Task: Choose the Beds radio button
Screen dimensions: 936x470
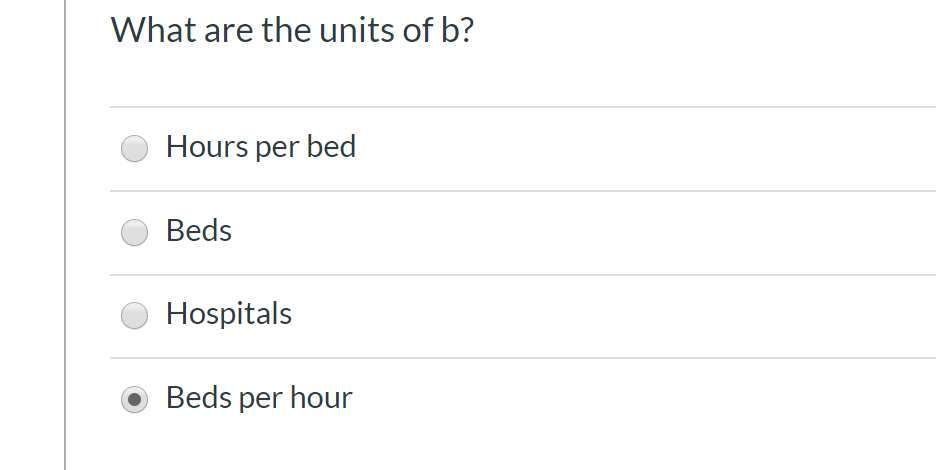Action: (134, 233)
